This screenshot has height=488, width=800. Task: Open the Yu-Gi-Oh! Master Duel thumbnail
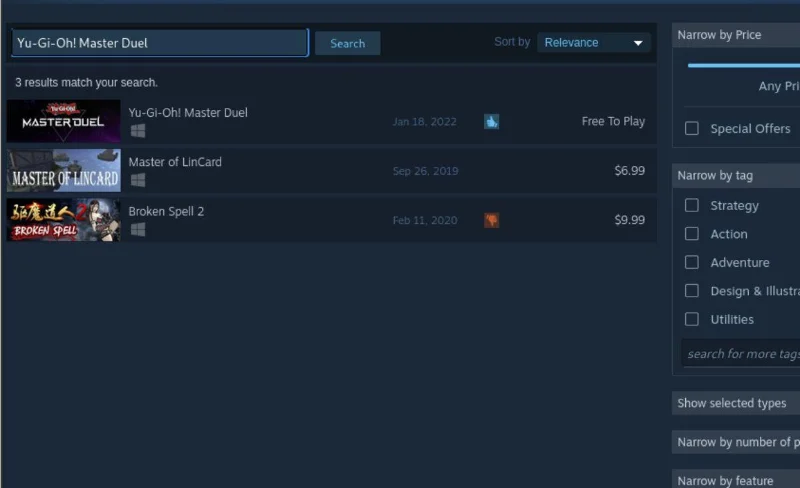coord(64,121)
